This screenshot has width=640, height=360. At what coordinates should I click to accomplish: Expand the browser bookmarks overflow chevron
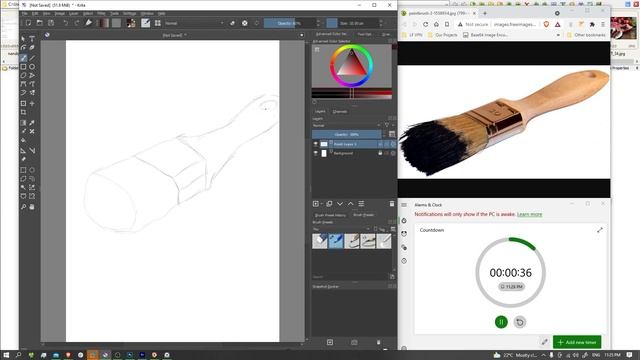click(558, 35)
